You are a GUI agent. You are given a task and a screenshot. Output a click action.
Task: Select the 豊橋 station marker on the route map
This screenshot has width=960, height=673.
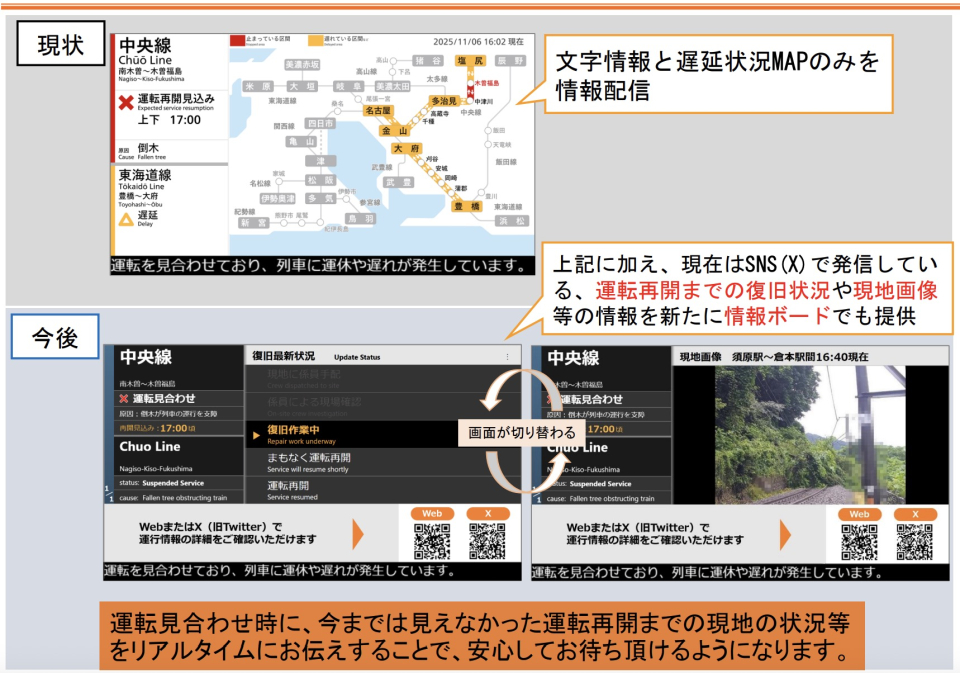tap(466, 206)
